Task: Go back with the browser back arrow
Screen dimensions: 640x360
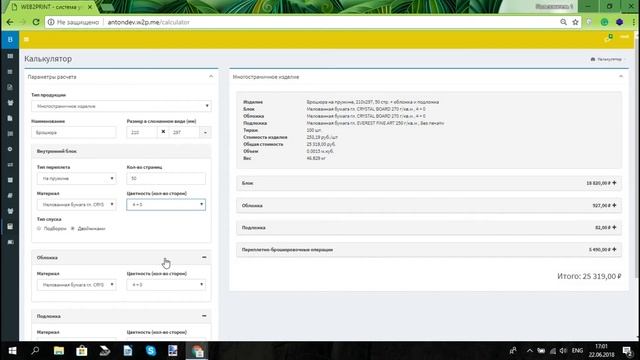Action: point(10,22)
